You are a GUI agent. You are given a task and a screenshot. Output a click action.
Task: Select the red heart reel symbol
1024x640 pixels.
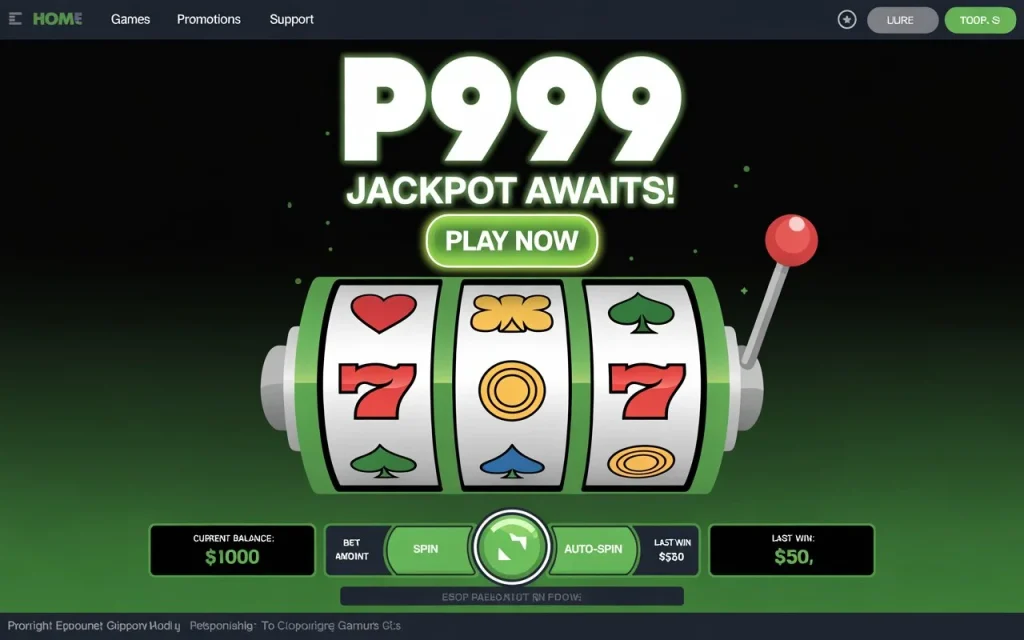tap(383, 312)
